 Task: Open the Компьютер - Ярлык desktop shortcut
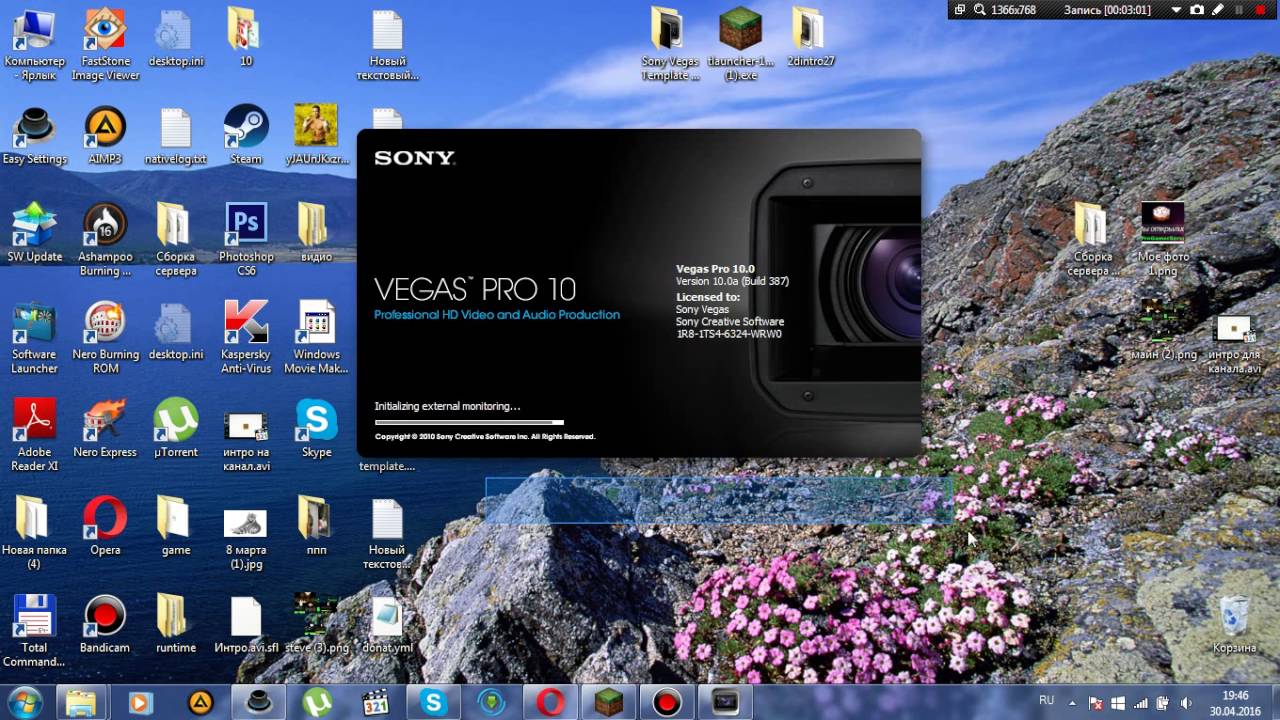click(x=34, y=43)
